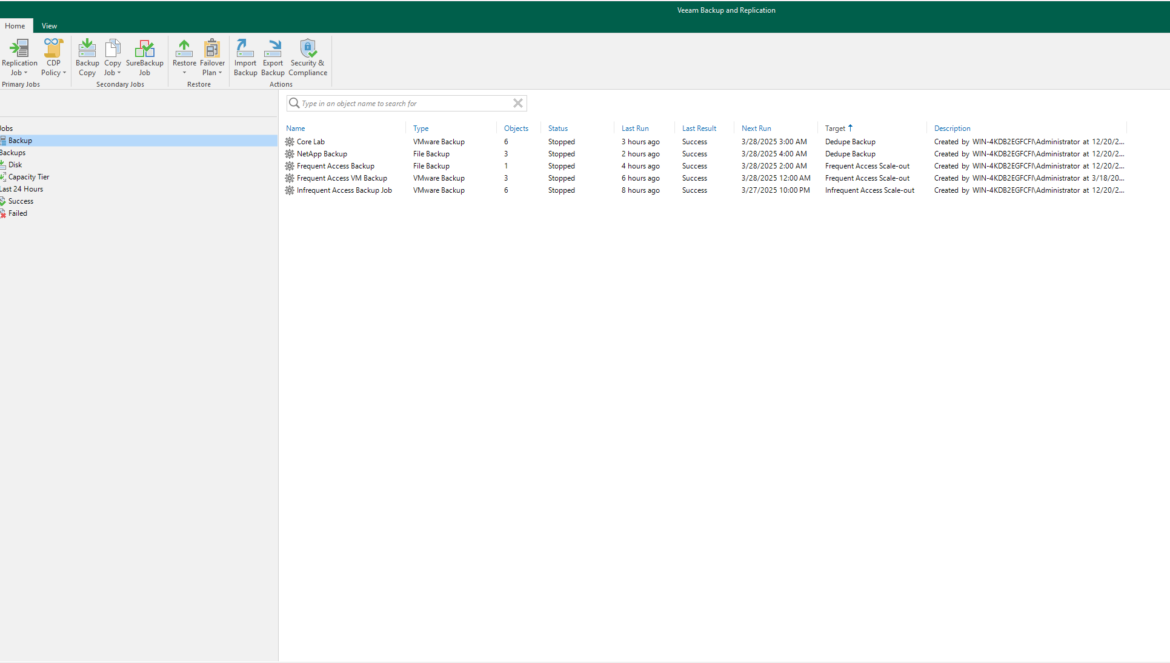This screenshot has width=1170, height=663.
Task: Click Frequent Access Backup's Scale-out target cell
Action: click(867, 166)
